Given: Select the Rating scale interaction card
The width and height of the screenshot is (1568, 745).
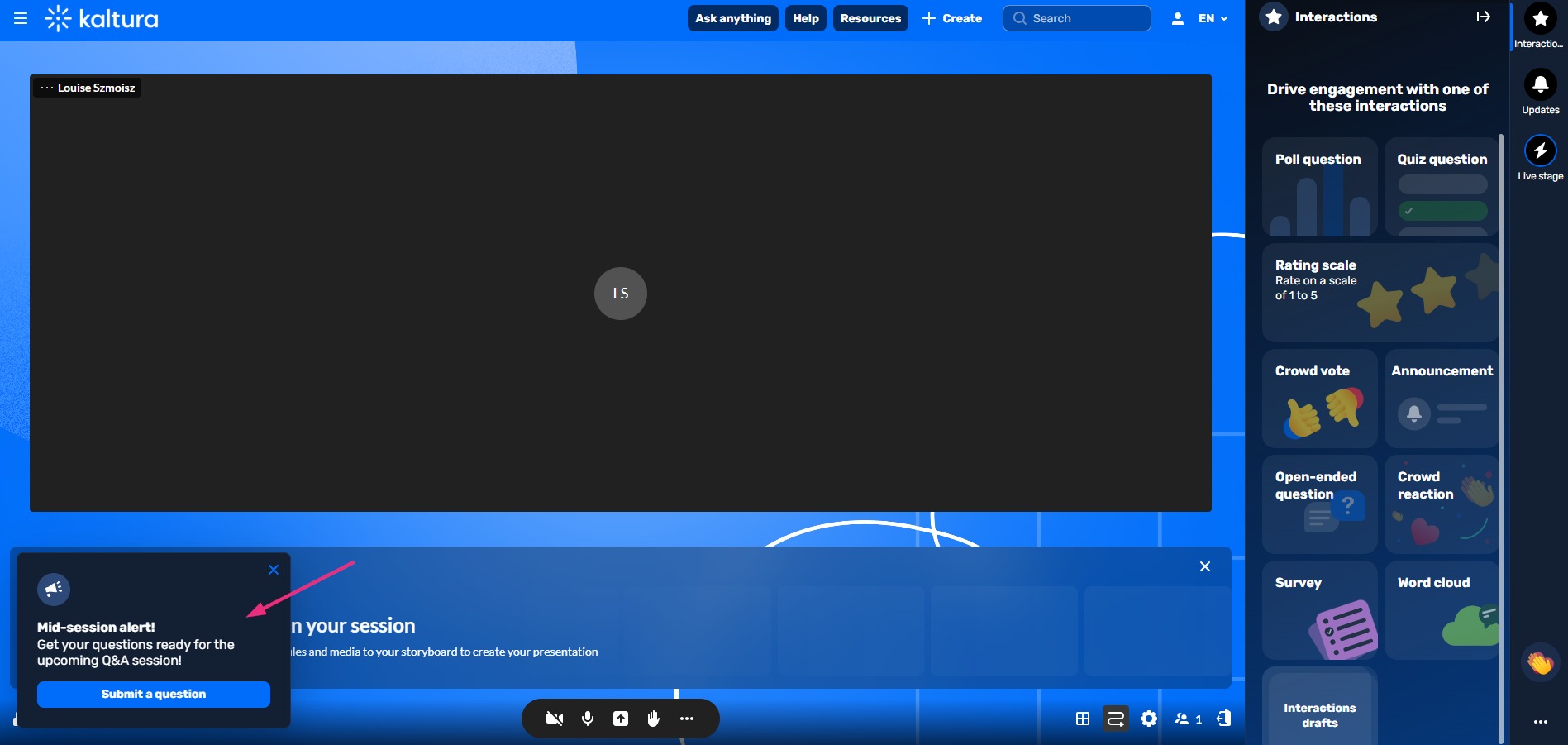Looking at the screenshot, I should 1380,293.
